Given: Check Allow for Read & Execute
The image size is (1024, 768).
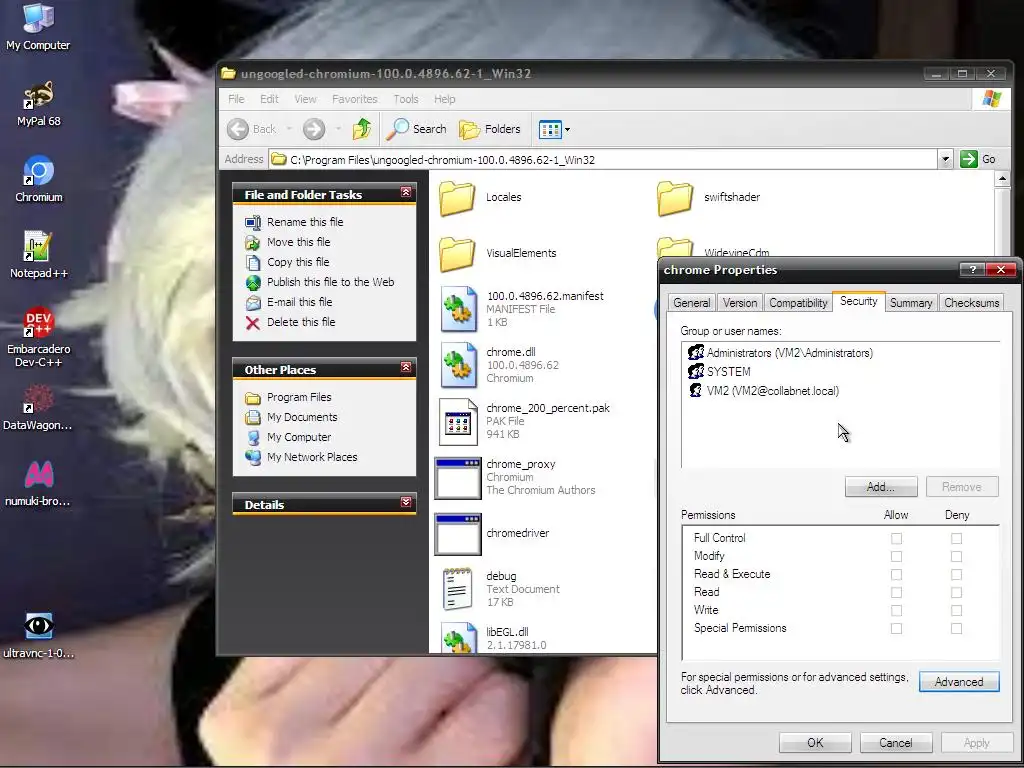Looking at the screenshot, I should click(x=896, y=575).
